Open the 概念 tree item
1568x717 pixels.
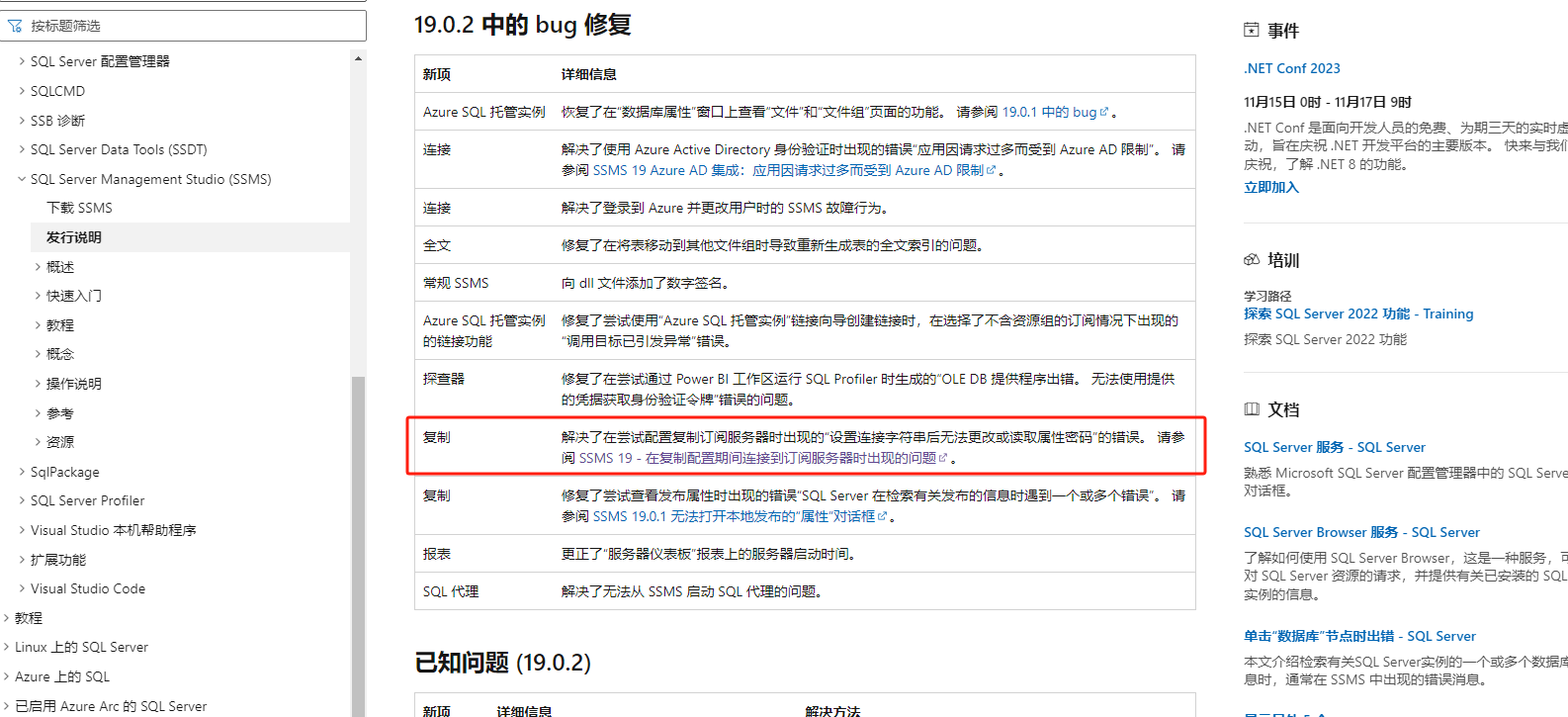point(60,354)
